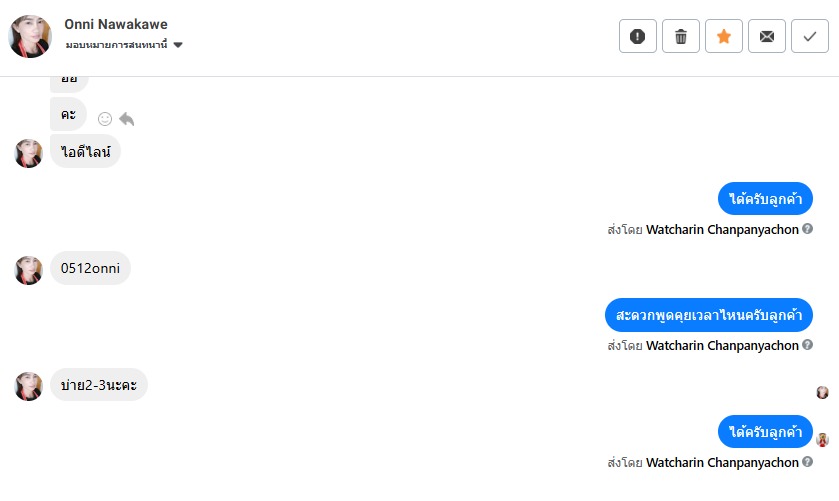839x501 pixels.
Task: Delete conversation using the trash icon
Action: coord(681,36)
